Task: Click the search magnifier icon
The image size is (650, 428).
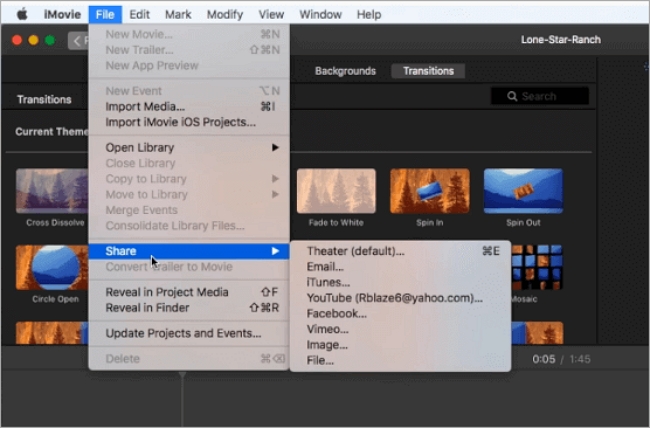Action: coord(512,96)
